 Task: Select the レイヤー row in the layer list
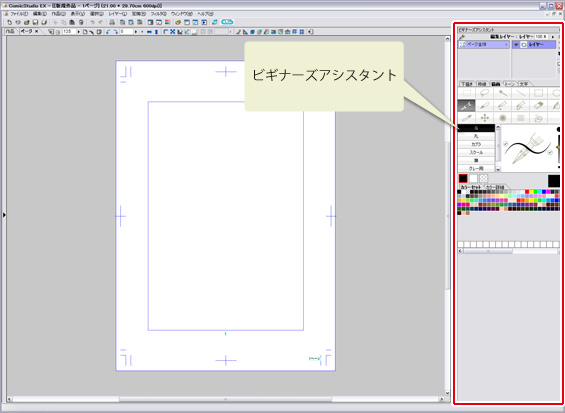[534, 45]
